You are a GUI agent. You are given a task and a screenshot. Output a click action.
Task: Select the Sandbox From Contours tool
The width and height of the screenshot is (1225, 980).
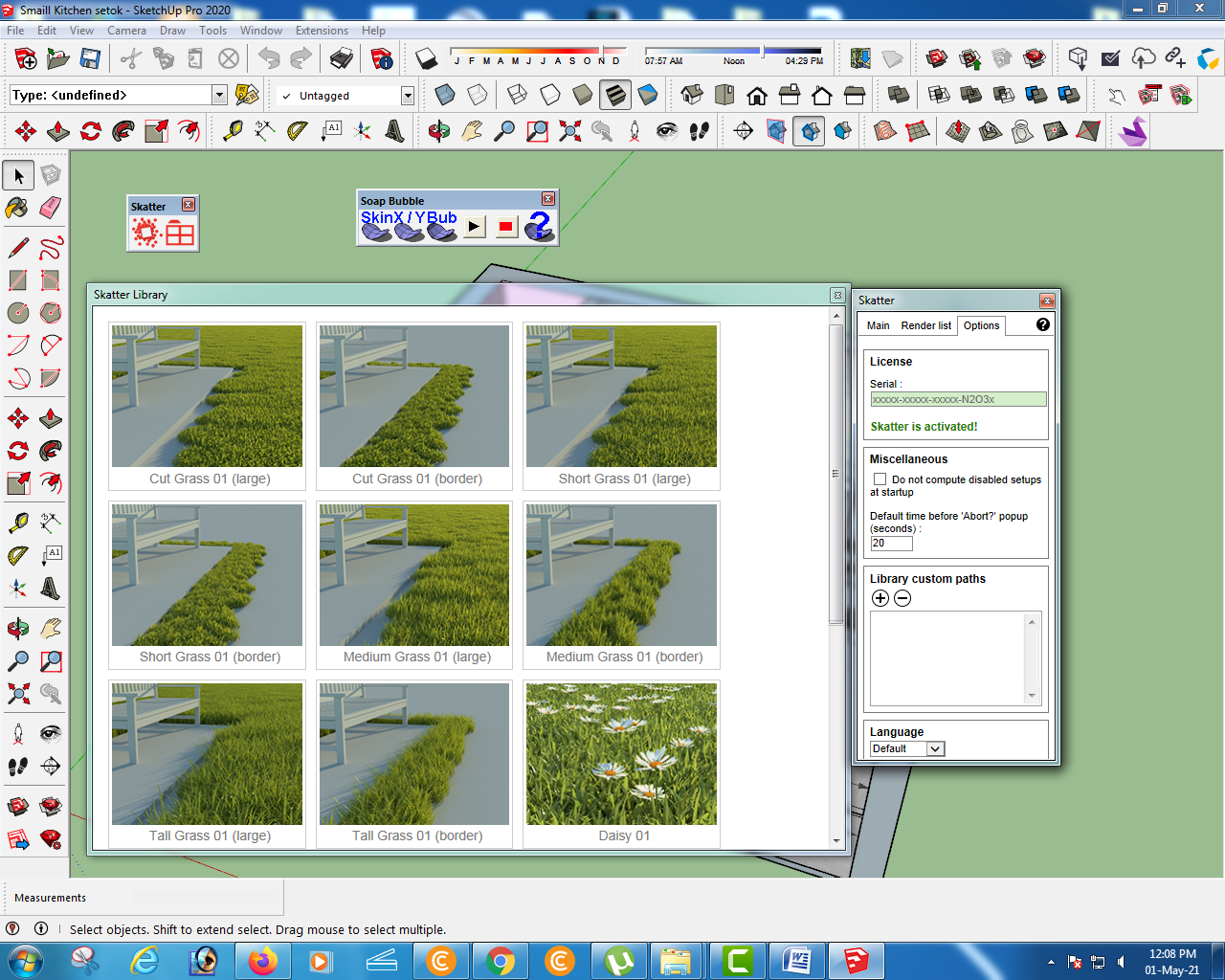(x=885, y=131)
